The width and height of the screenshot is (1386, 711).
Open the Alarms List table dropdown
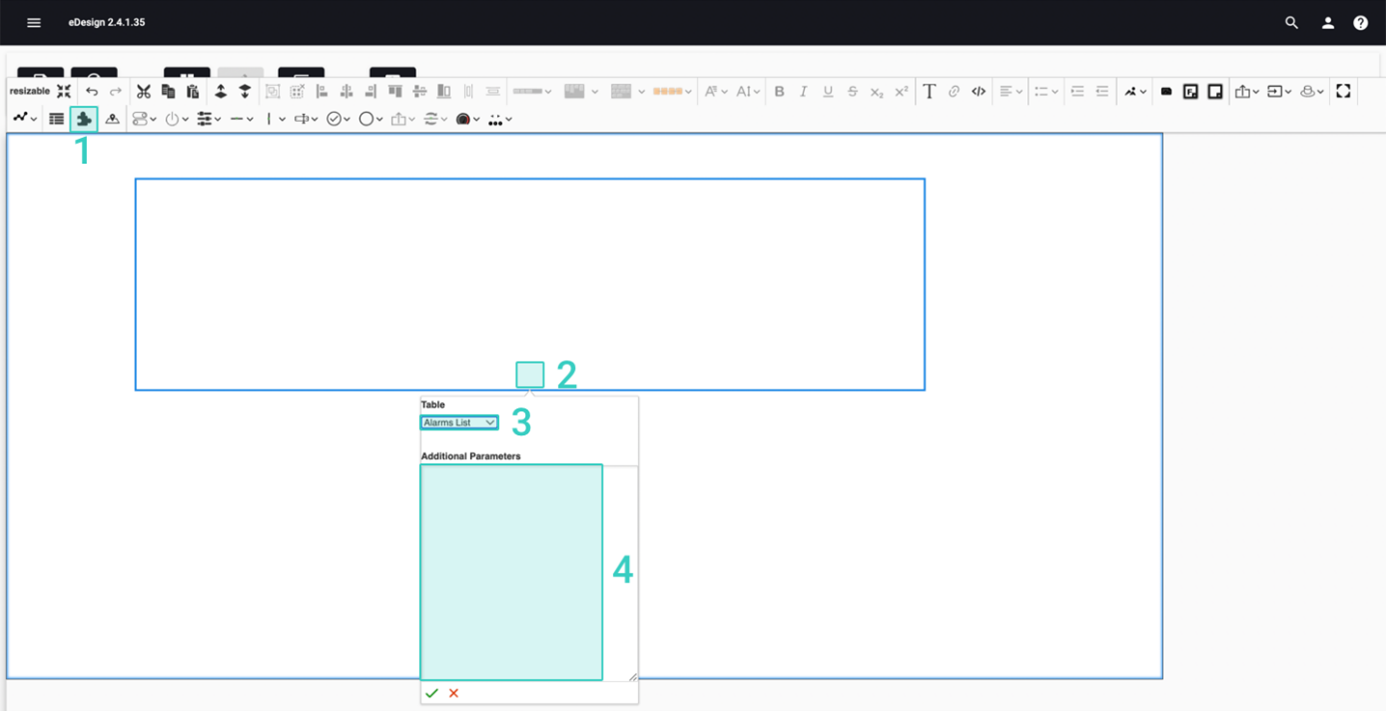tap(459, 423)
